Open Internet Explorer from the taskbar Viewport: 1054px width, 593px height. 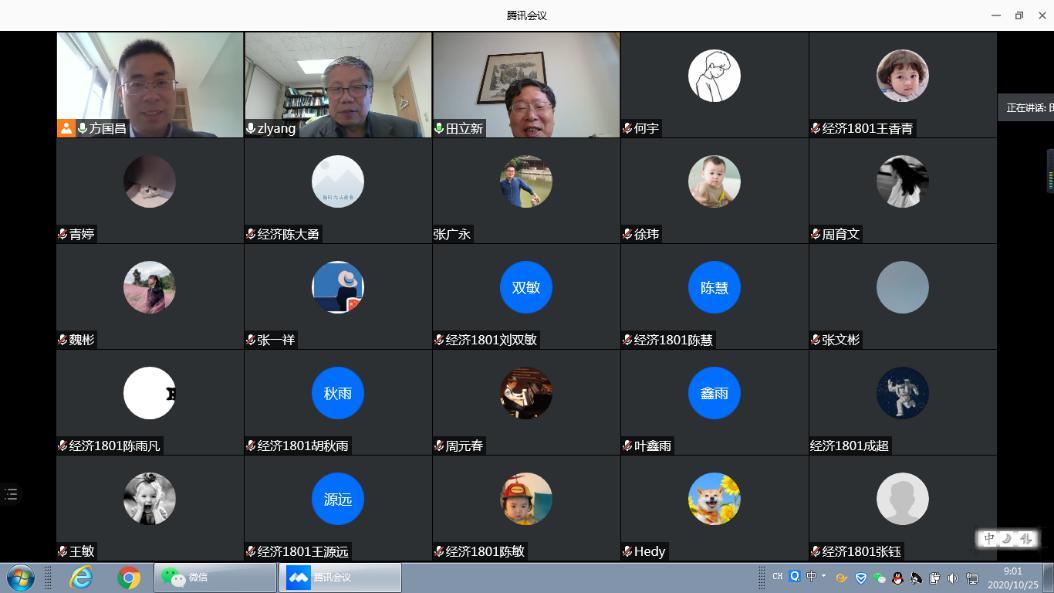(81, 577)
